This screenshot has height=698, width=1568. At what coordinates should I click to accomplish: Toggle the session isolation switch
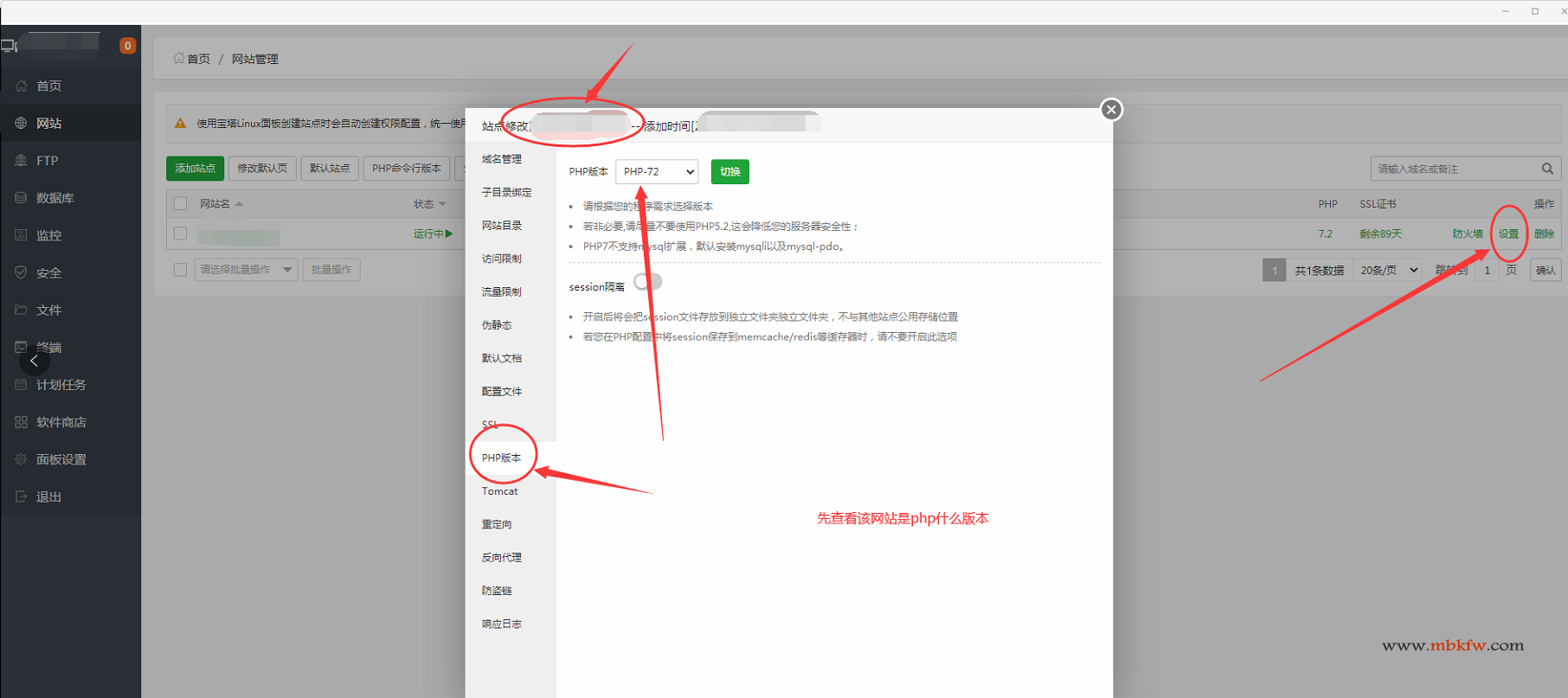[648, 282]
